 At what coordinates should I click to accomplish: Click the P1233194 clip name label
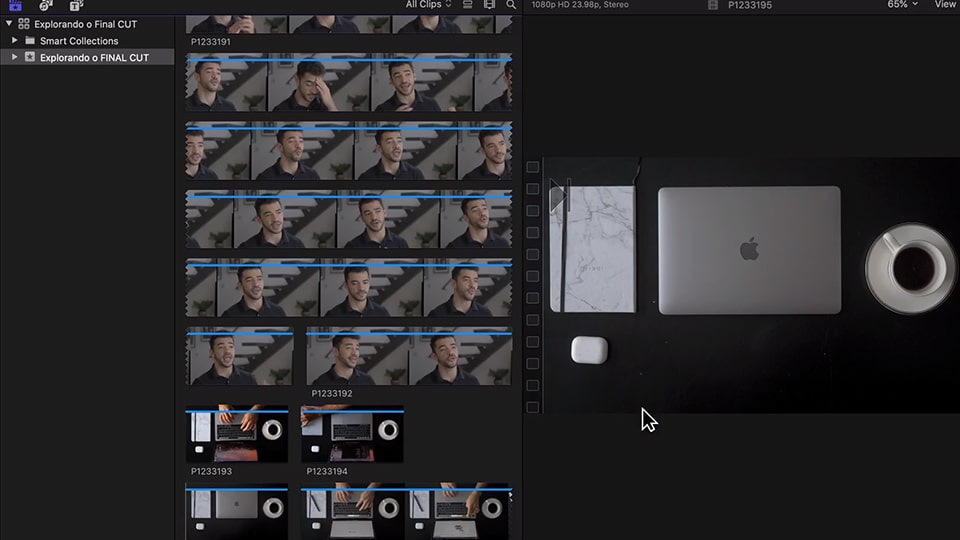[327, 471]
